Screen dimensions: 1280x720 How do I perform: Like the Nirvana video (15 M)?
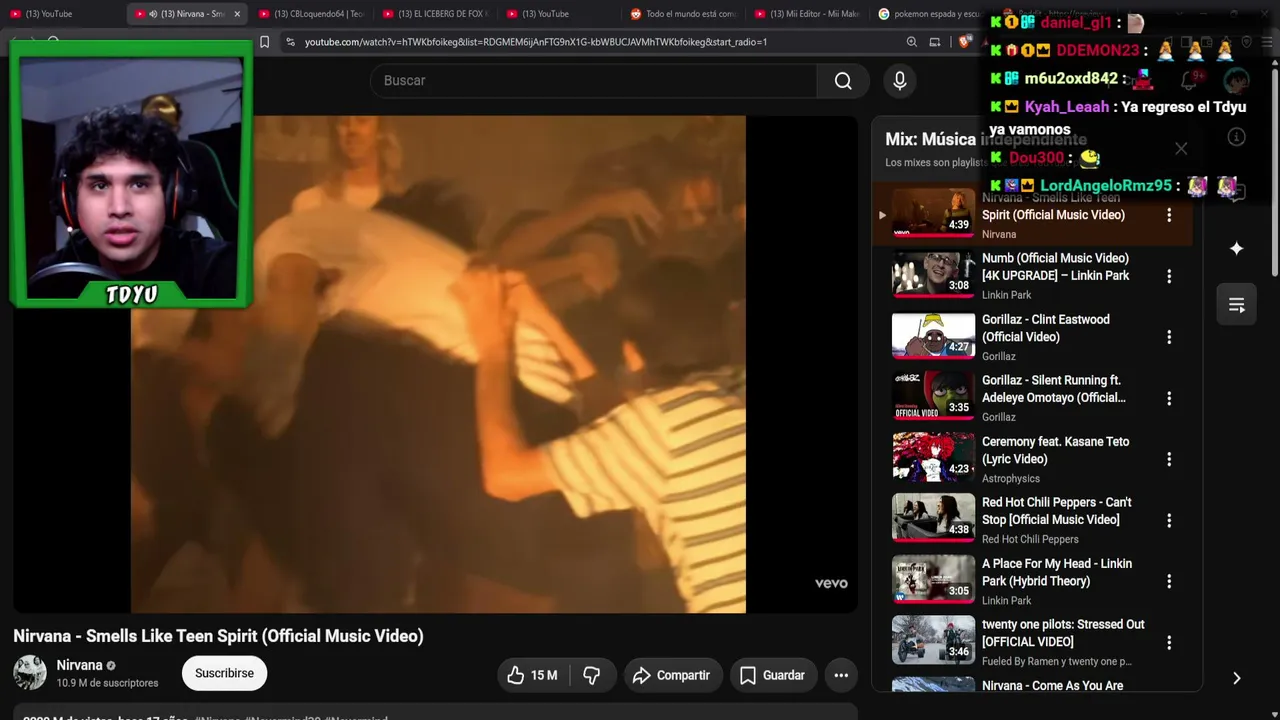click(532, 675)
